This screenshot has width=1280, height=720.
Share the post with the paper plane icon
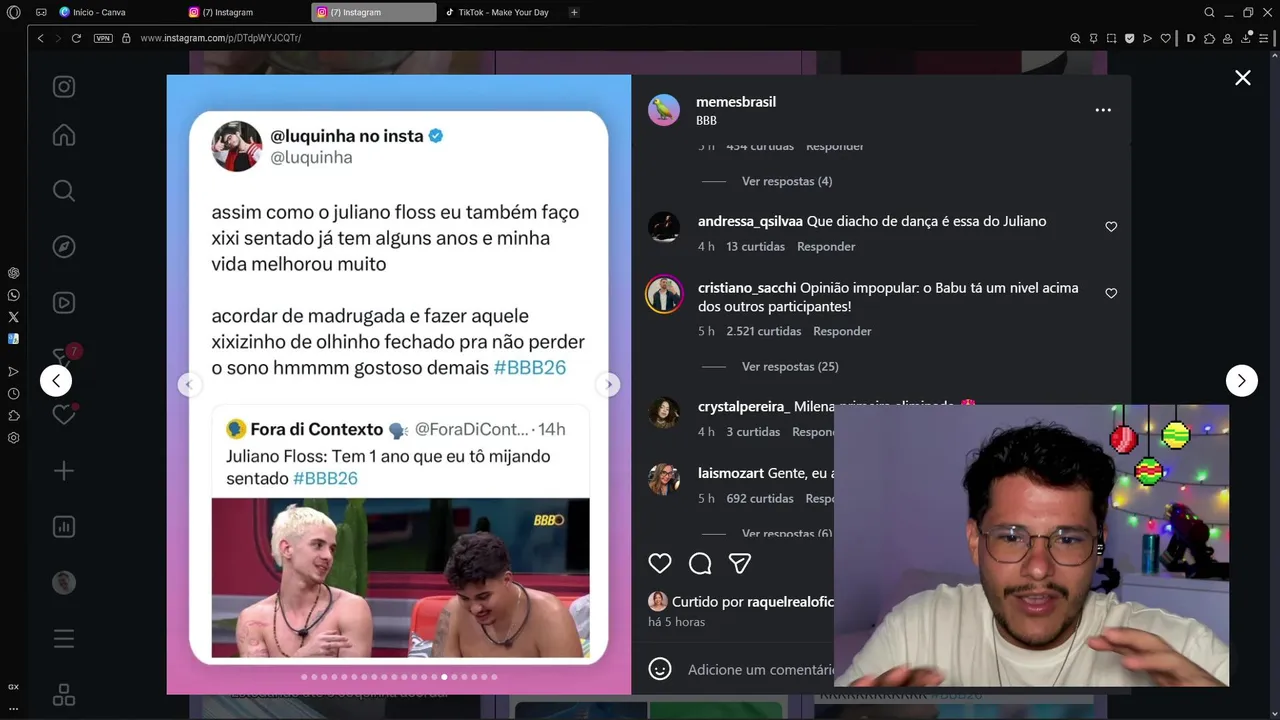(740, 563)
